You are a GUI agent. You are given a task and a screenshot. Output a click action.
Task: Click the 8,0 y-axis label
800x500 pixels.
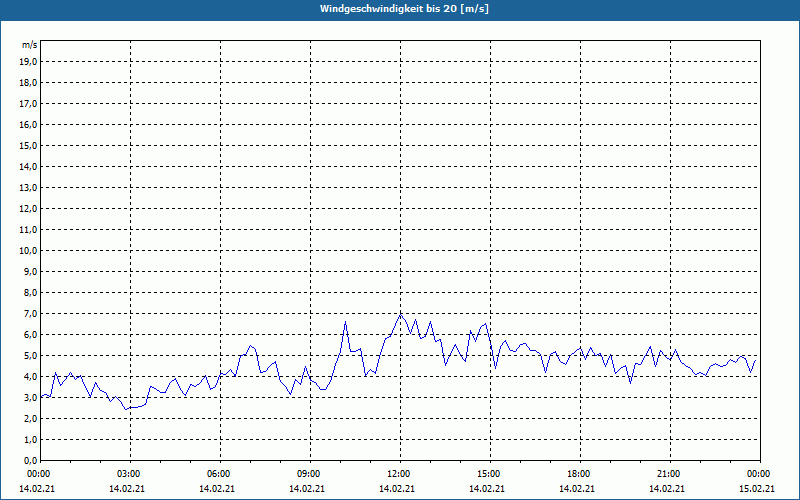31,293
